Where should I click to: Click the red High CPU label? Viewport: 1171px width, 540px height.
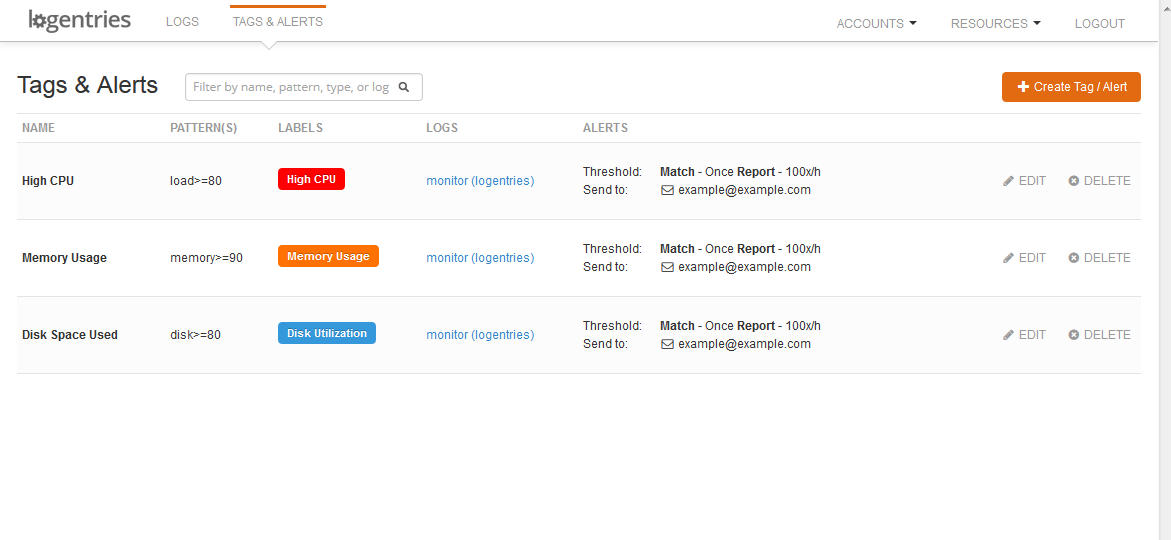click(311, 179)
